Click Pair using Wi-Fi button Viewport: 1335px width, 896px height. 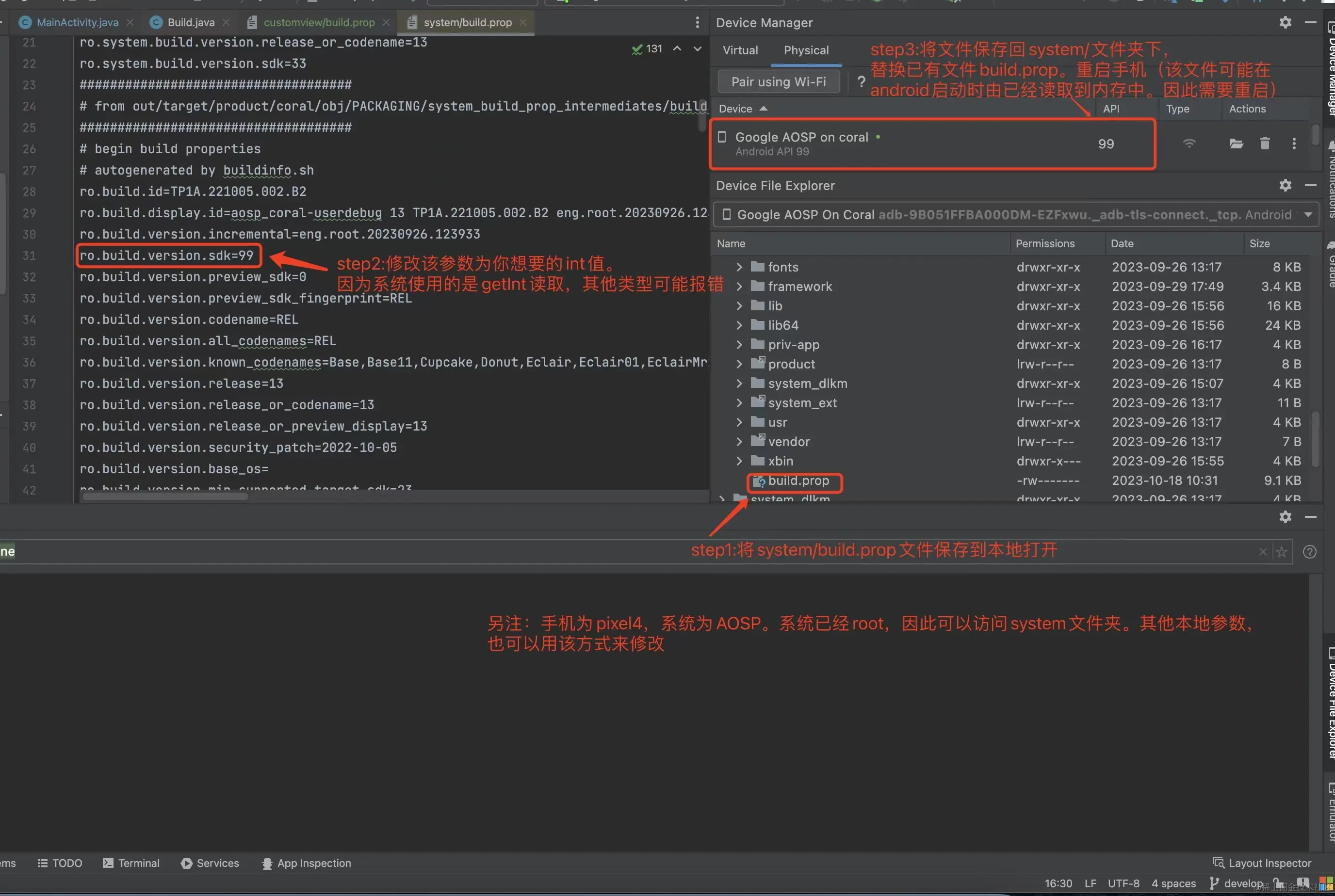(x=778, y=82)
